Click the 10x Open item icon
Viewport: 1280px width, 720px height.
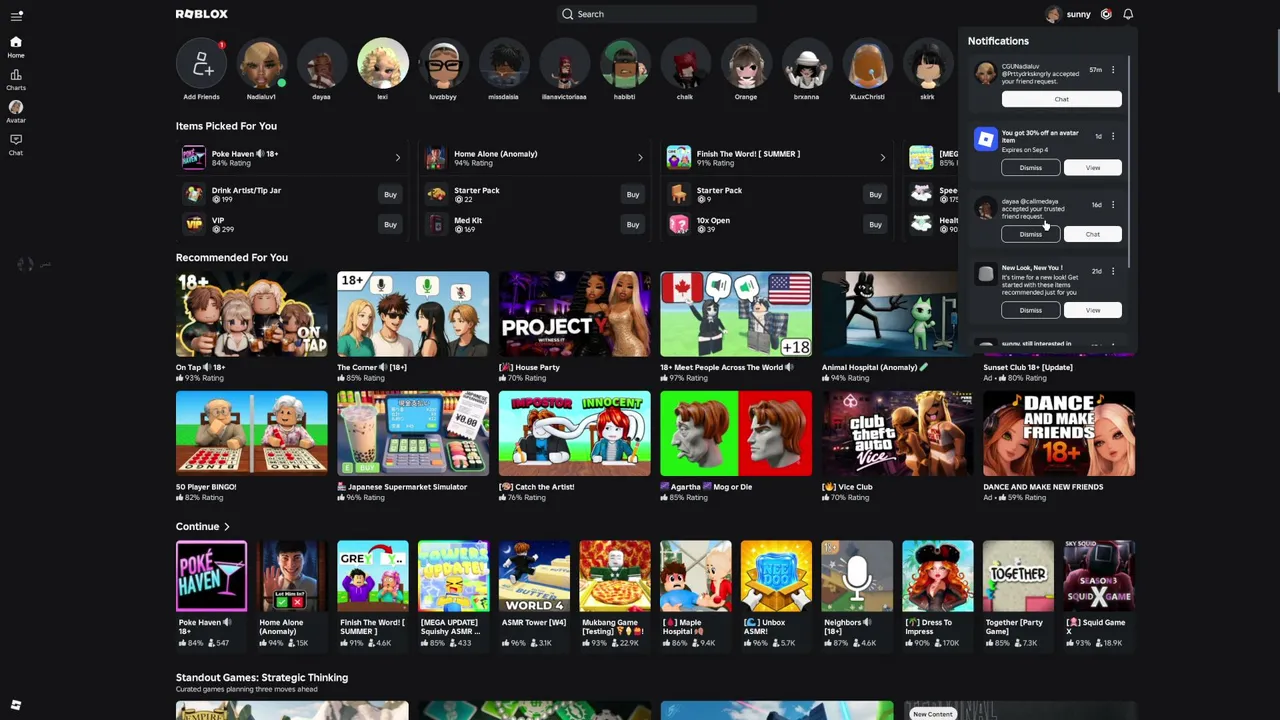pyautogui.click(x=679, y=224)
